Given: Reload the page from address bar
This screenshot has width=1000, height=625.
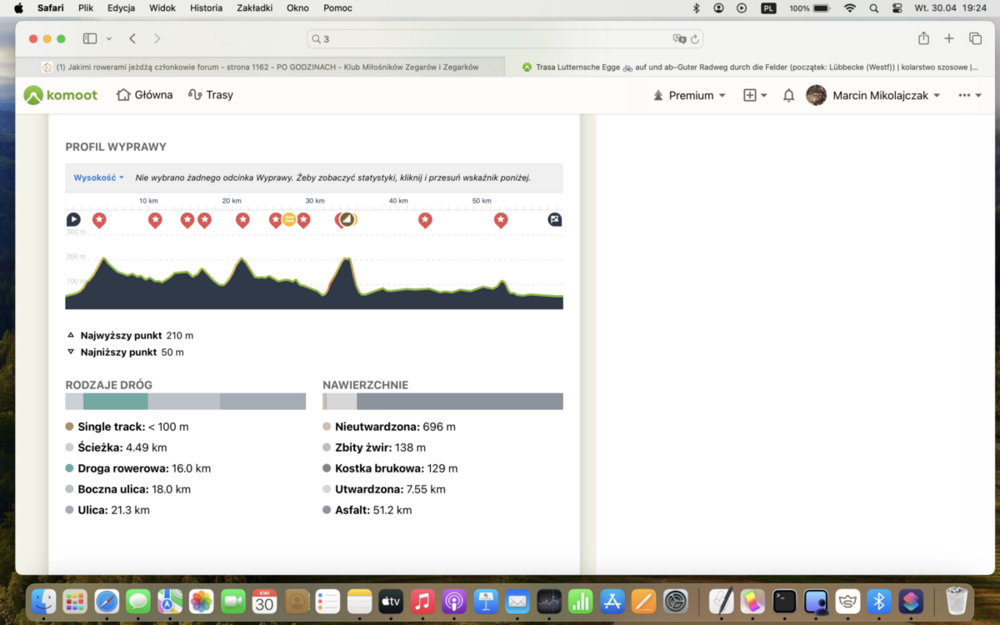Looking at the screenshot, I should [x=694, y=39].
